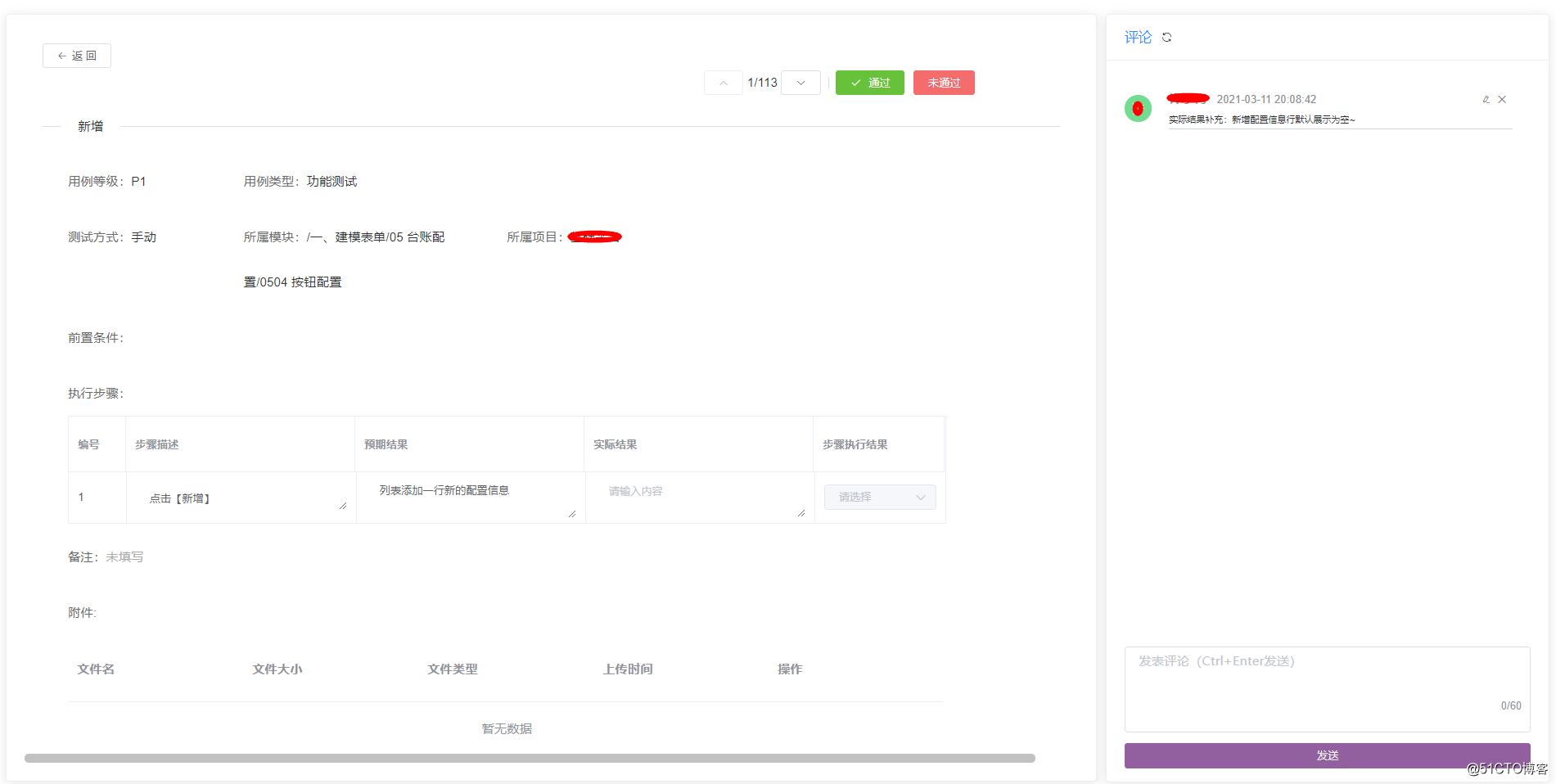Click the horizontal scrollbar at bottom

coord(530,758)
